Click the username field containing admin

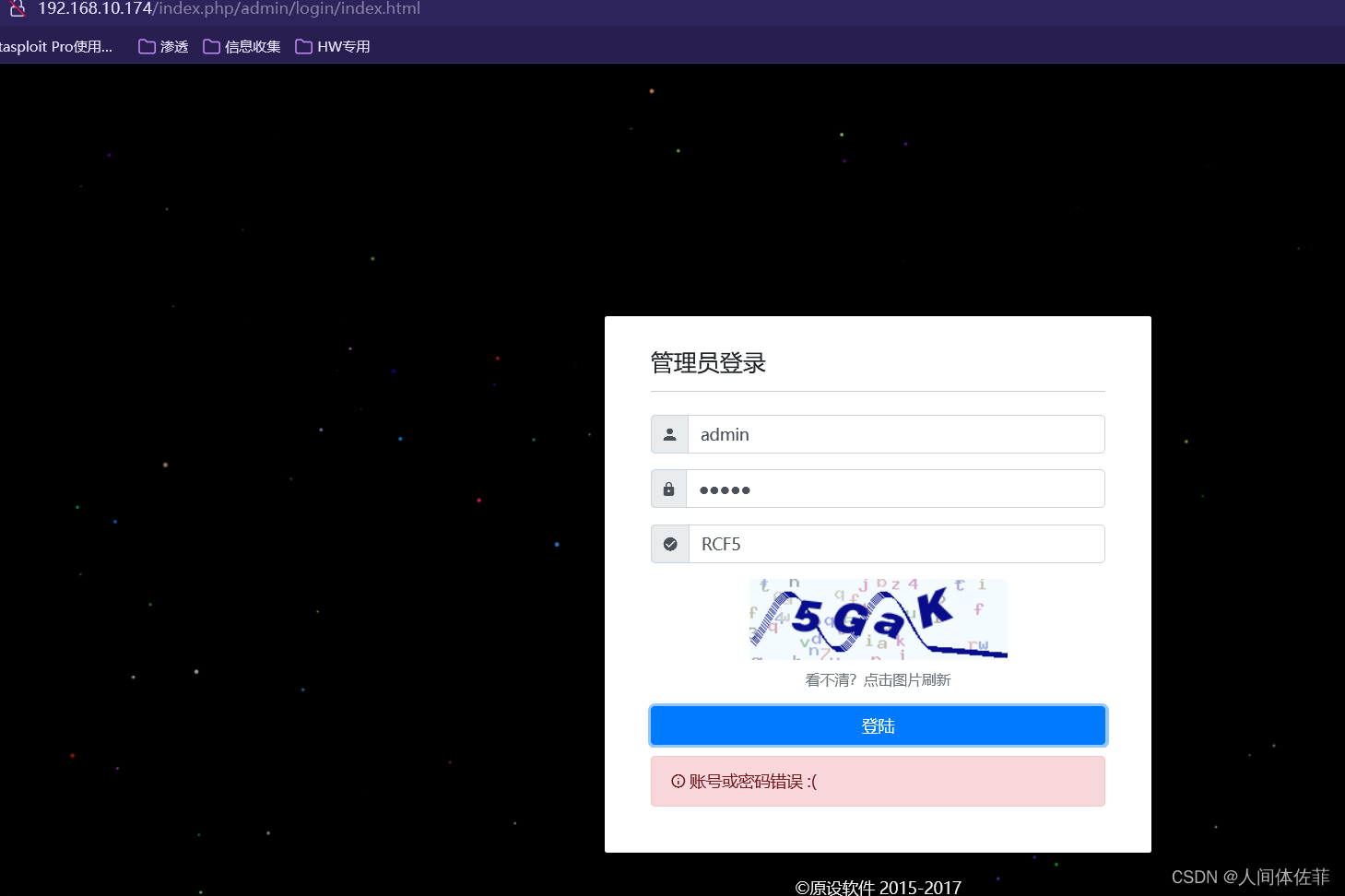(896, 434)
